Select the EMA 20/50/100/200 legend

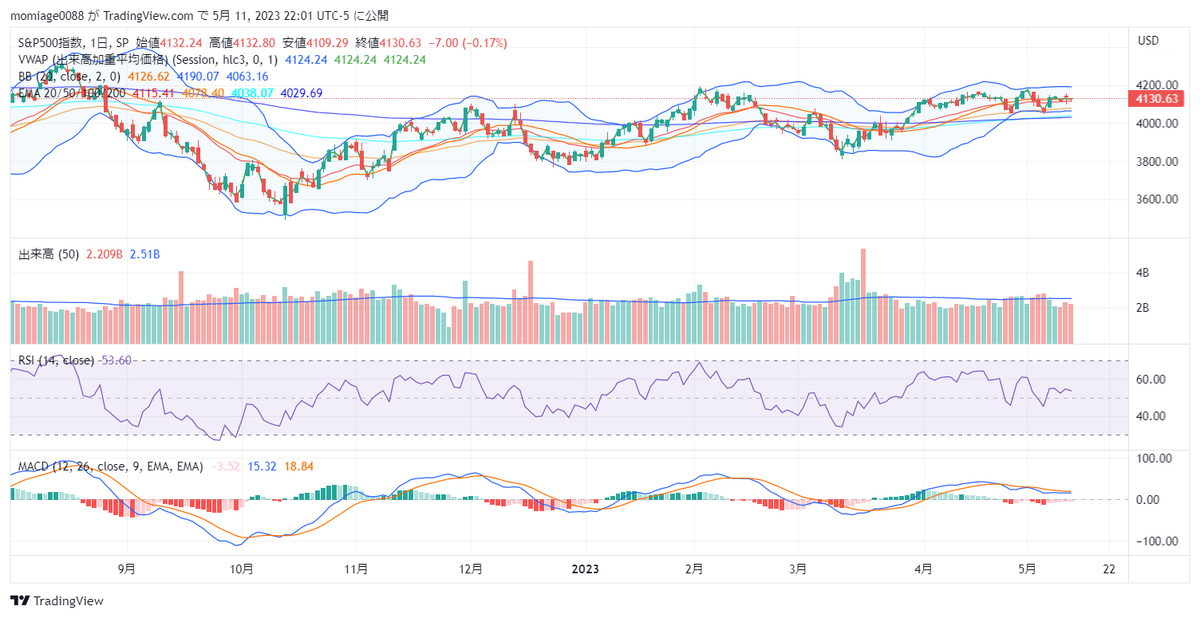[x=72, y=92]
